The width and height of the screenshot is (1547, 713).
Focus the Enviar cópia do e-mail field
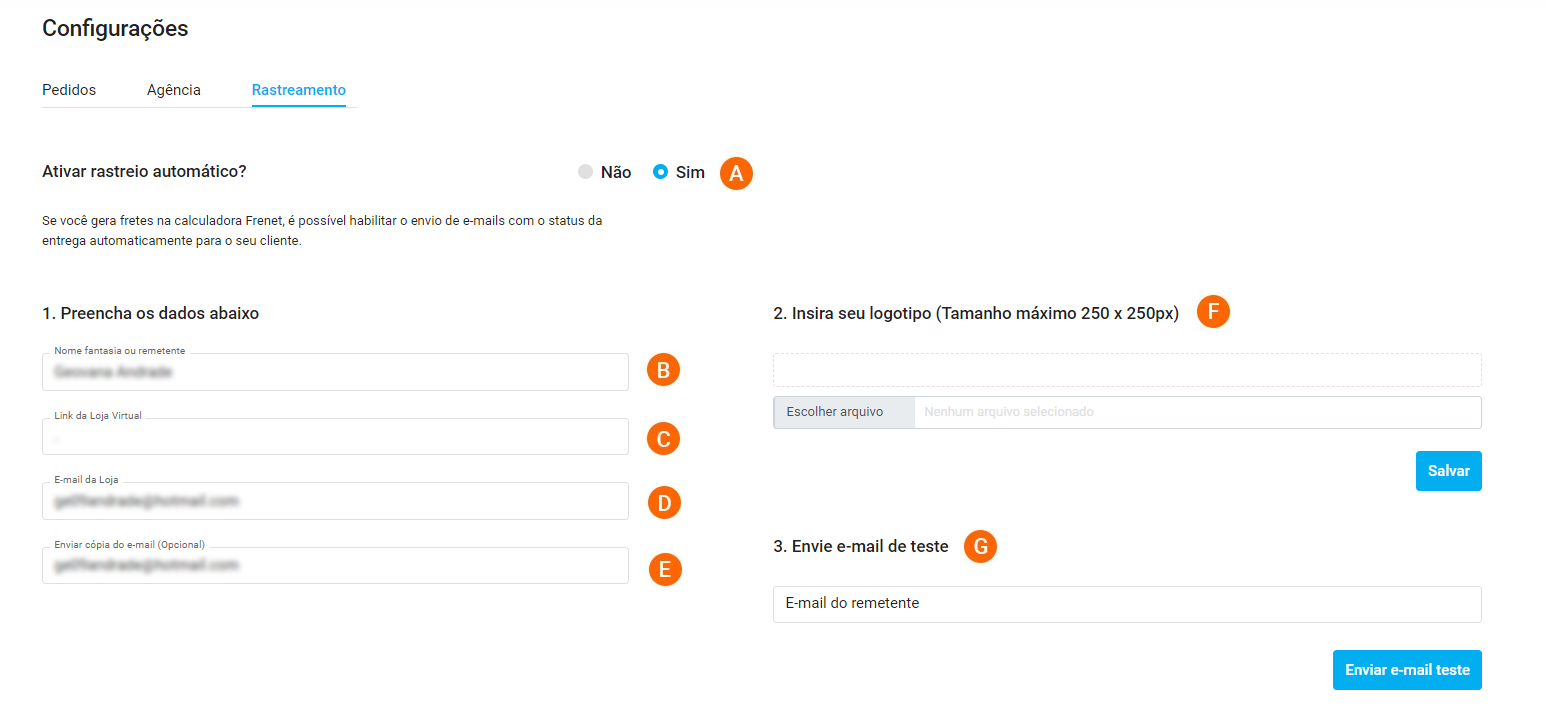click(335, 566)
